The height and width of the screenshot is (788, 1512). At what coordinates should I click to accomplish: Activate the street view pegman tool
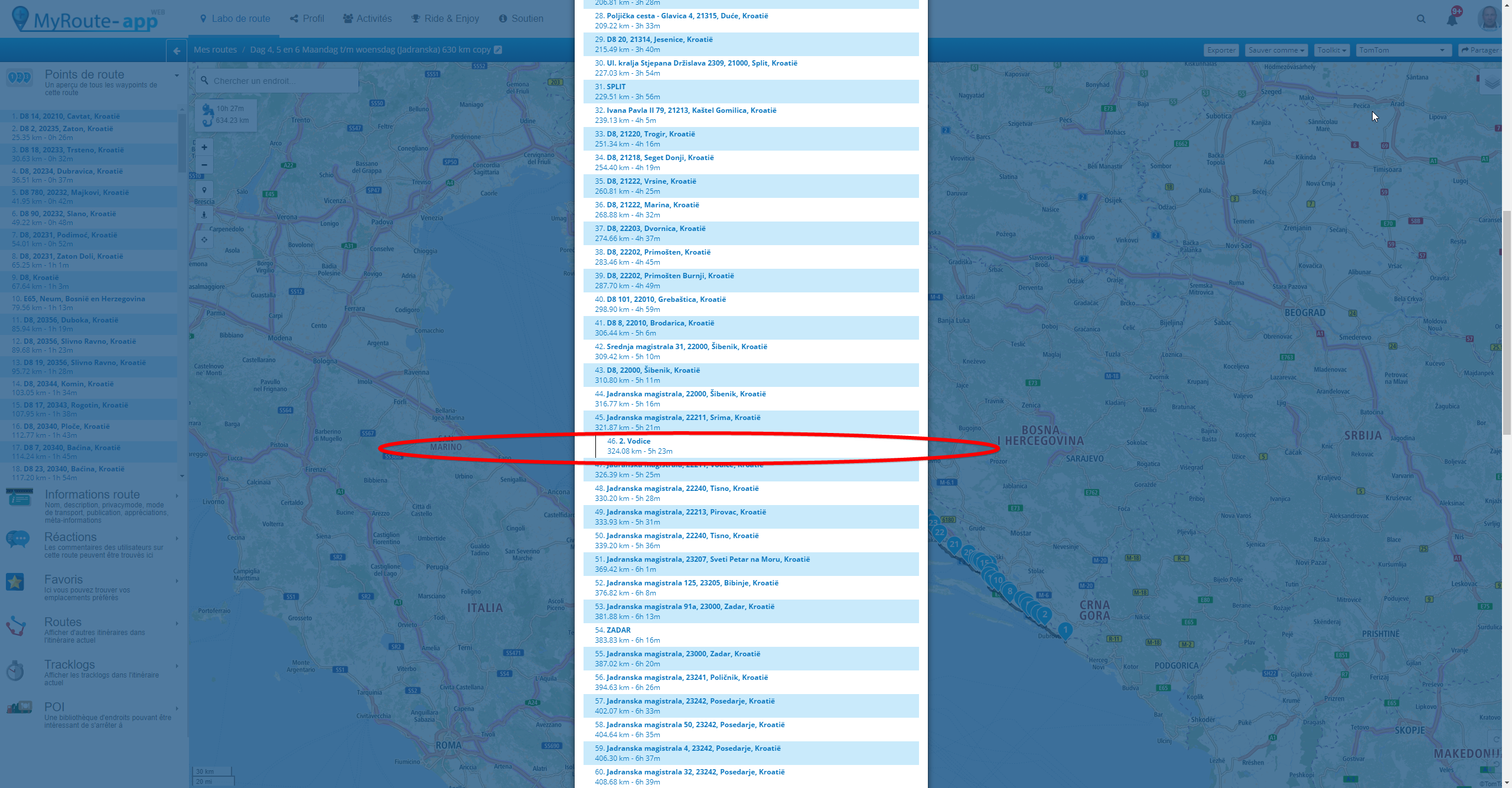(204, 214)
